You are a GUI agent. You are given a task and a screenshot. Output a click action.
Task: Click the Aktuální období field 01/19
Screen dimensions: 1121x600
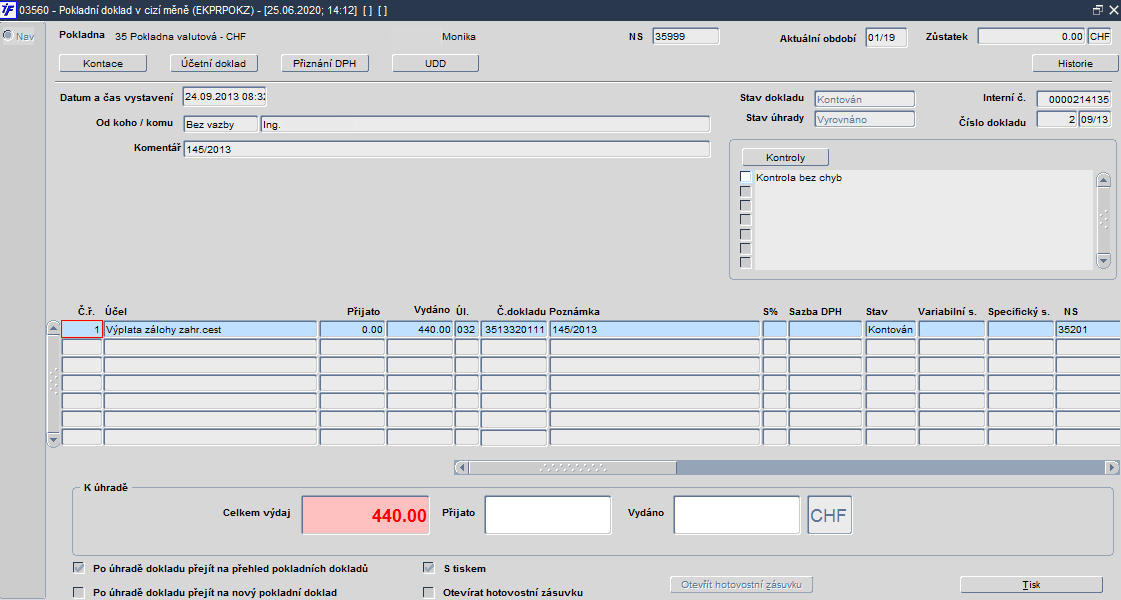886,37
